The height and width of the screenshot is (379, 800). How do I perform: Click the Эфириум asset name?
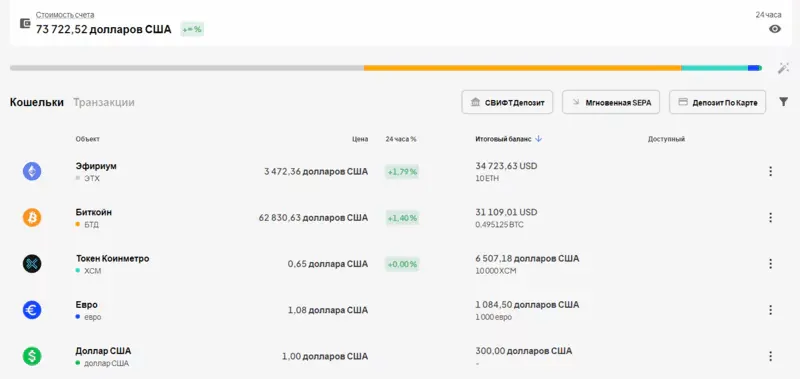[96, 166]
